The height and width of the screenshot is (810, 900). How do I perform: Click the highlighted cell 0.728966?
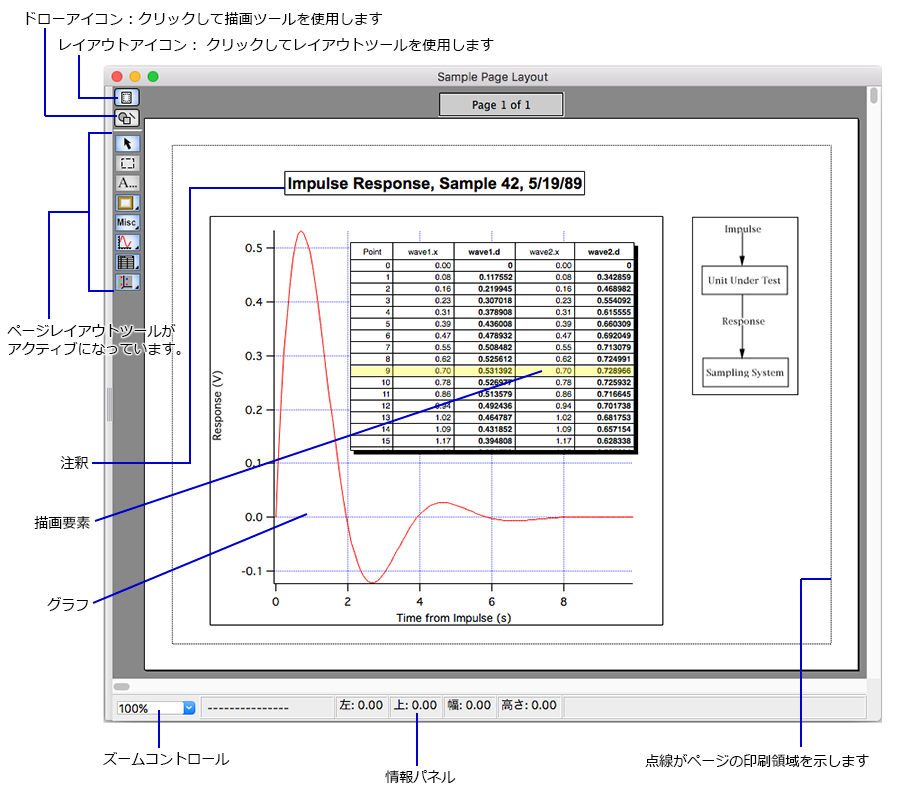tap(604, 371)
